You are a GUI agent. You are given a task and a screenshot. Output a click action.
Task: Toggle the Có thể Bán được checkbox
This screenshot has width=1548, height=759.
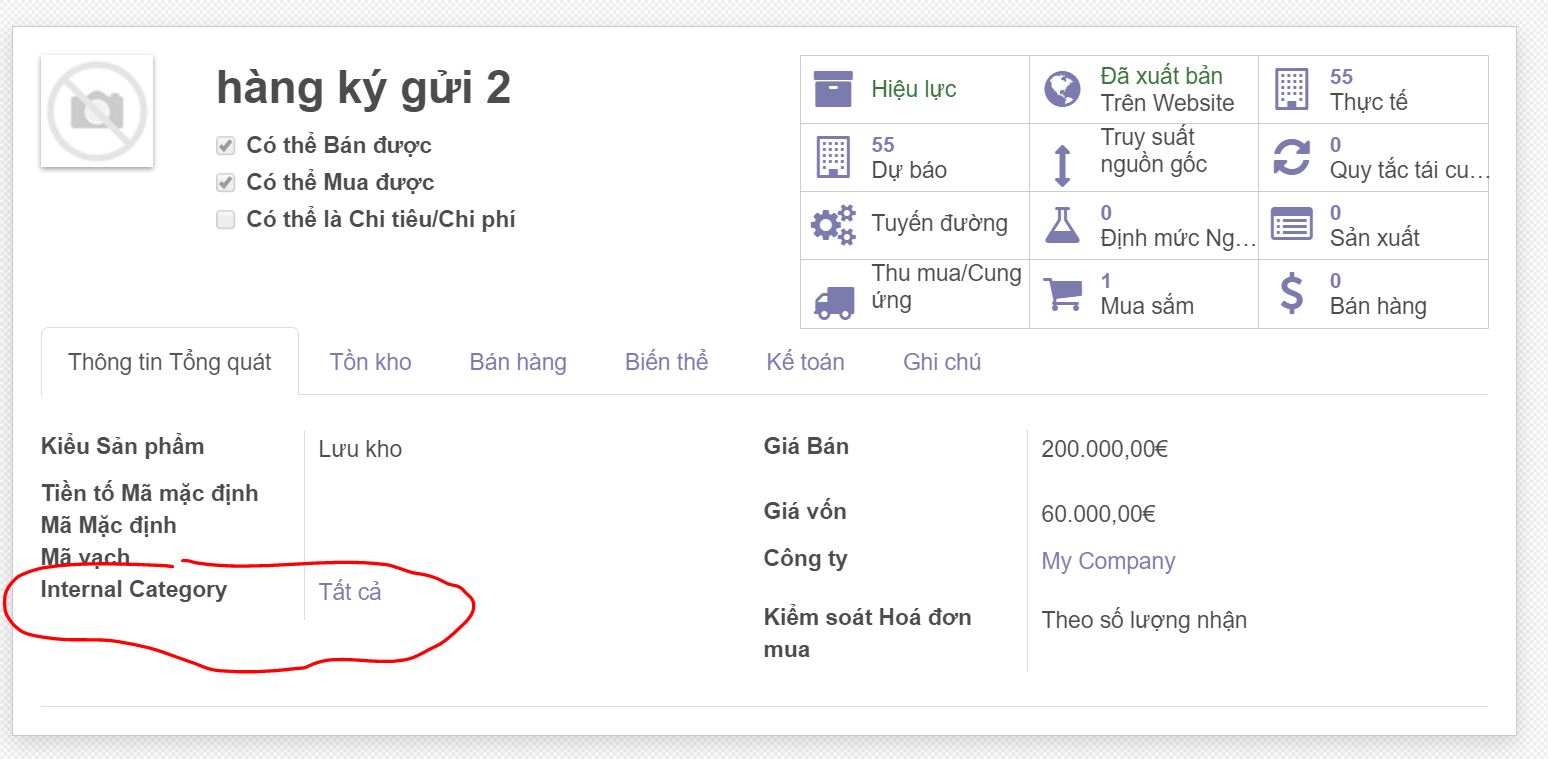(x=225, y=146)
